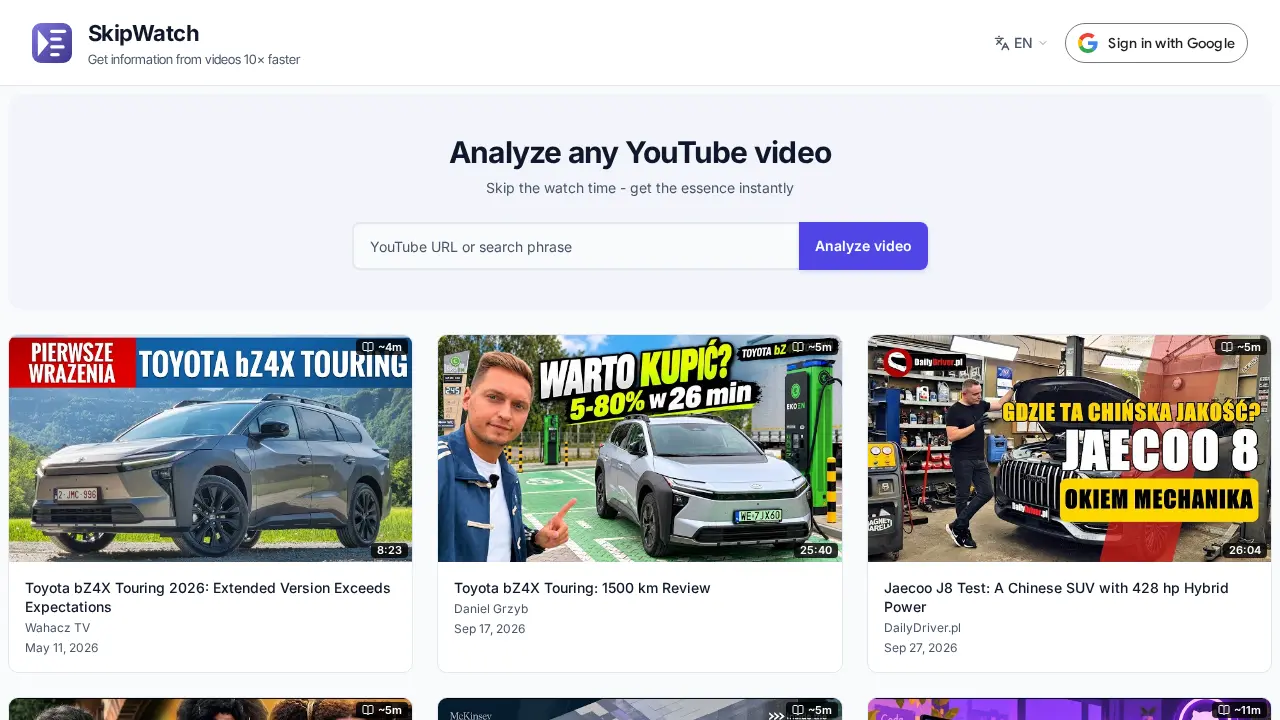
Task: Click the translate language icon
Action: (x=1002, y=43)
